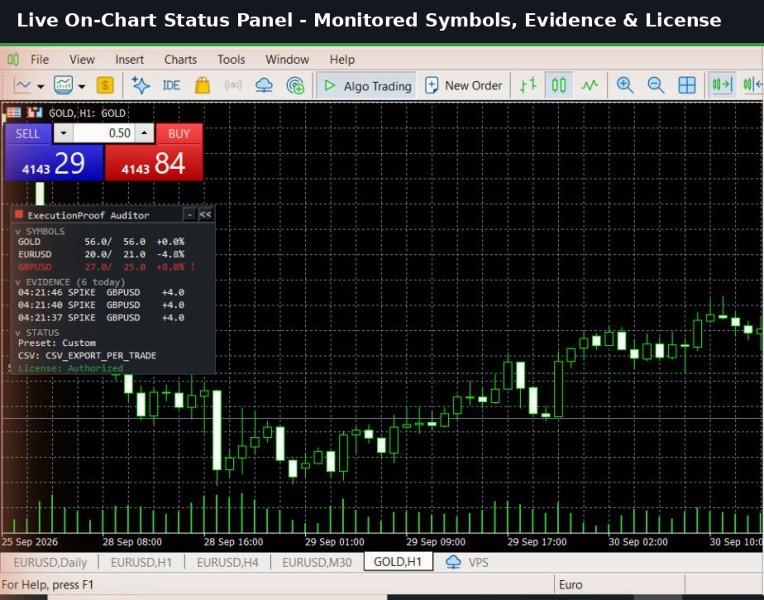Click the 04:21:46 SPIKE evidence entry
The image size is (764, 600).
101,292
